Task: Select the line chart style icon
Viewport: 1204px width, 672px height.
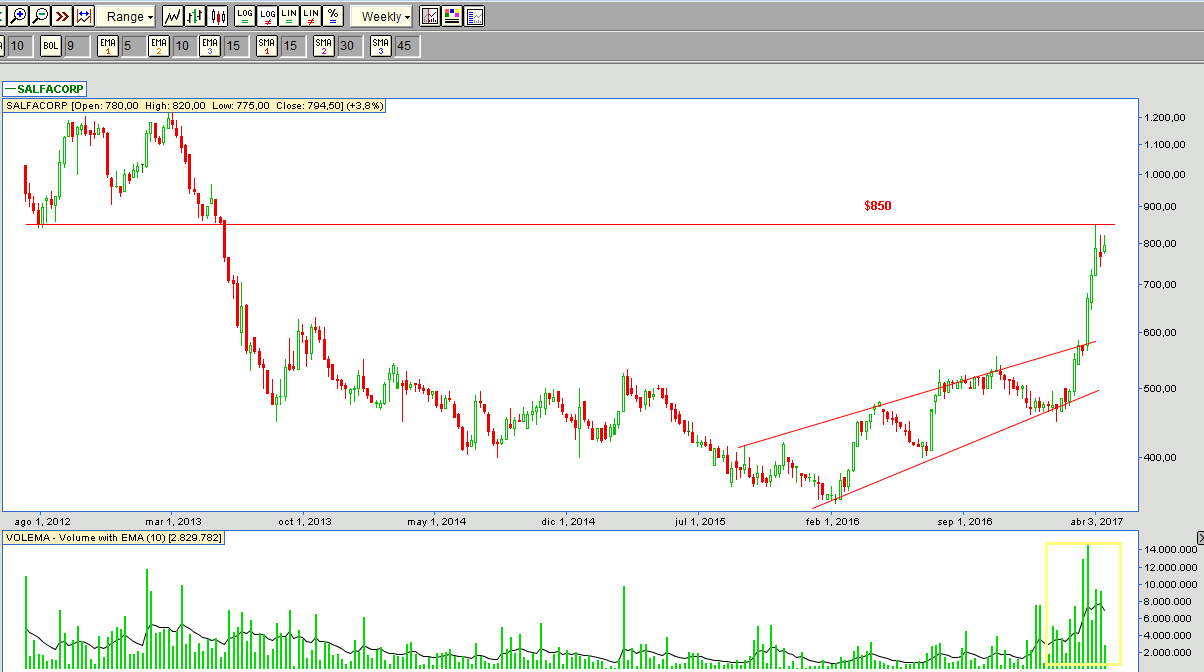Action: 173,16
